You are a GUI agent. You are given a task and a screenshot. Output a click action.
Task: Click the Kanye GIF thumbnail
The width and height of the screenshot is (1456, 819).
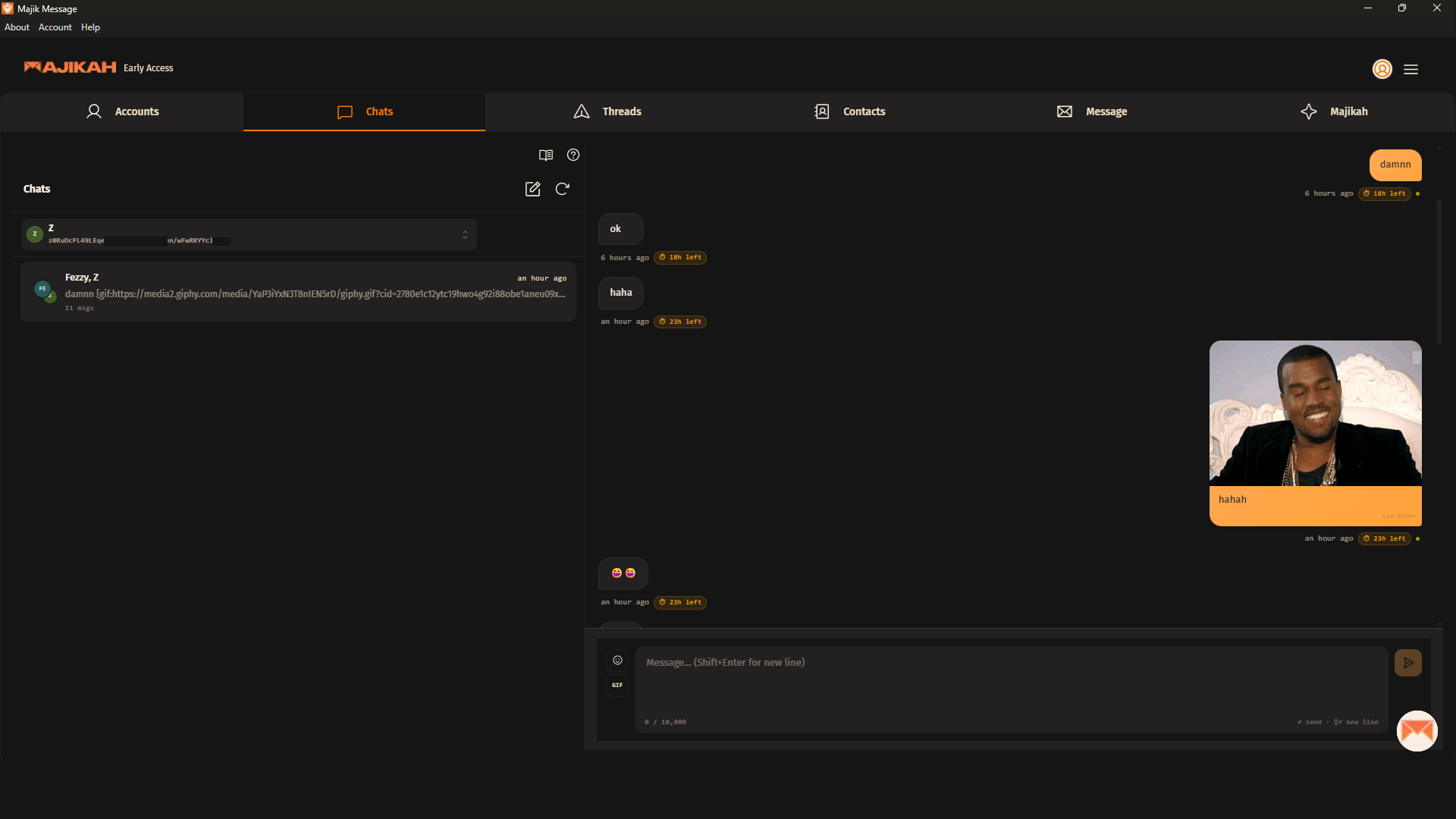click(1315, 413)
